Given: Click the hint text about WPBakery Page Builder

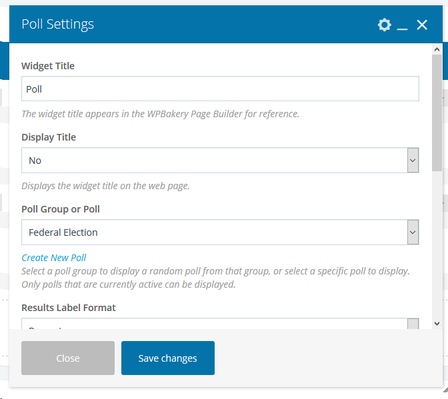Looking at the screenshot, I should click(x=160, y=114).
